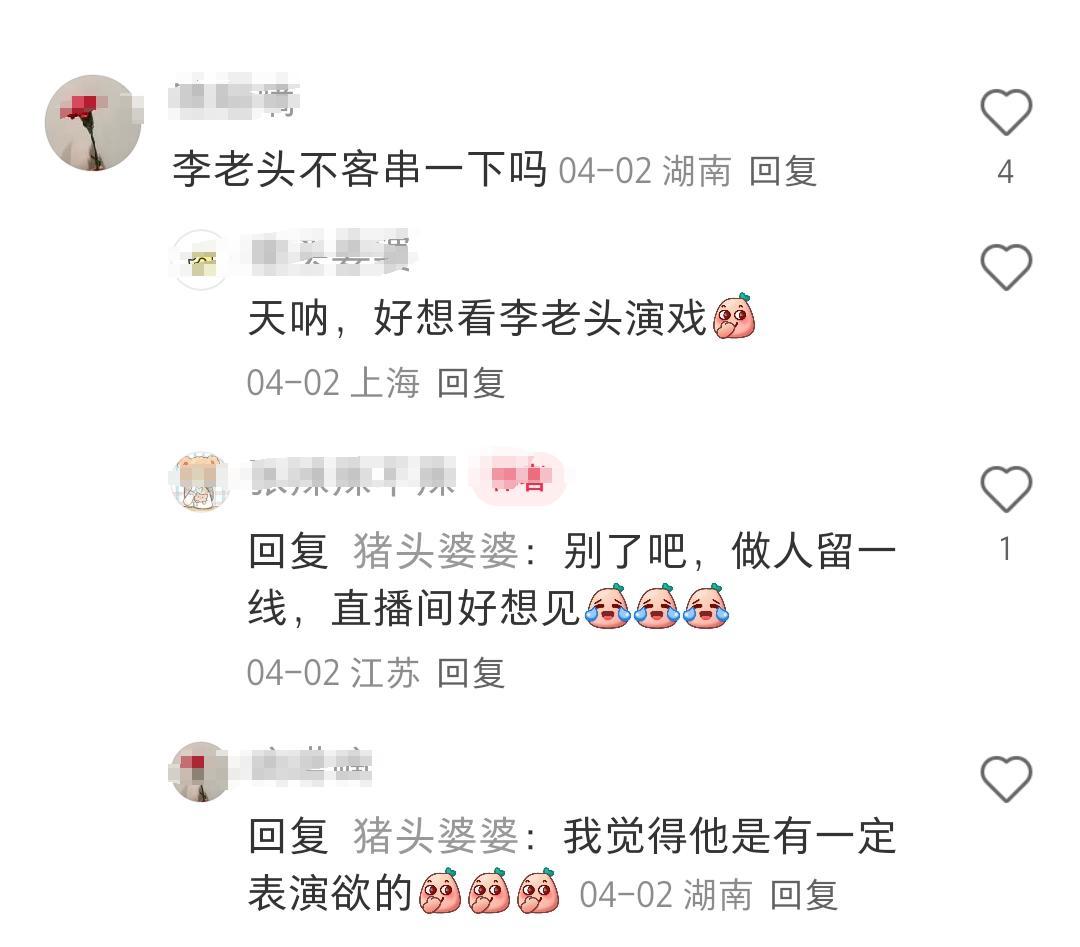Tap the comment text 李老头不客串一下吗
Viewport: 1080px width, 947px height.
pos(360,169)
